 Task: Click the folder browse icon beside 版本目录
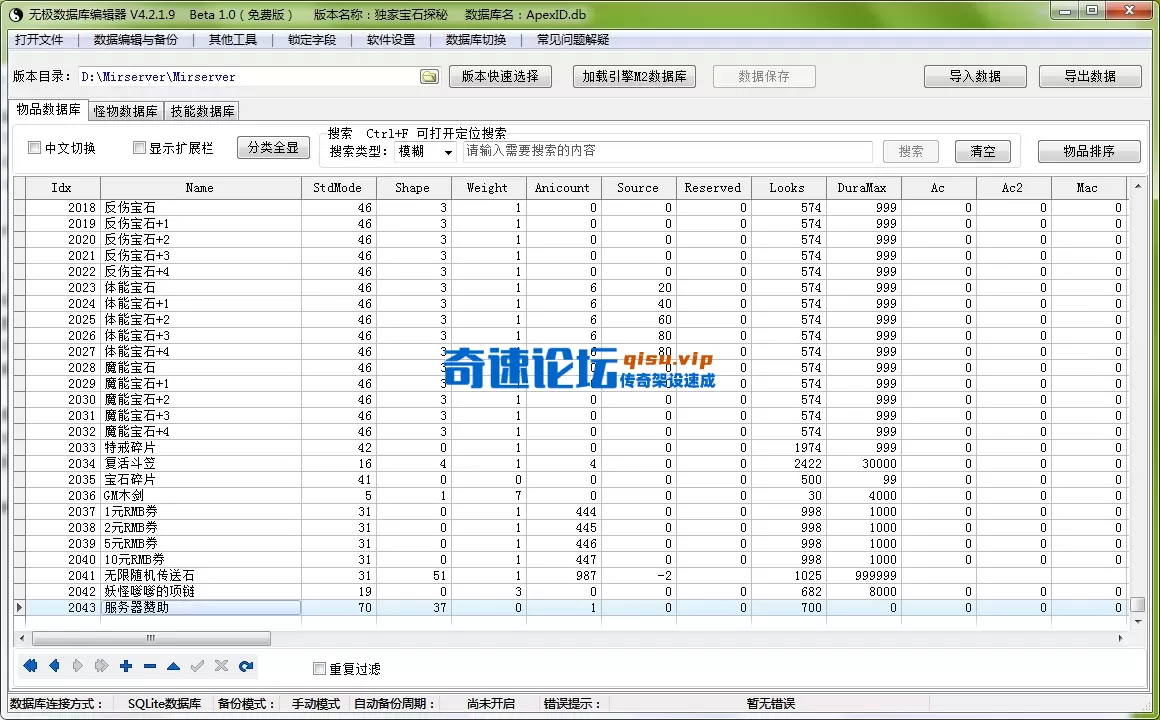coord(429,77)
